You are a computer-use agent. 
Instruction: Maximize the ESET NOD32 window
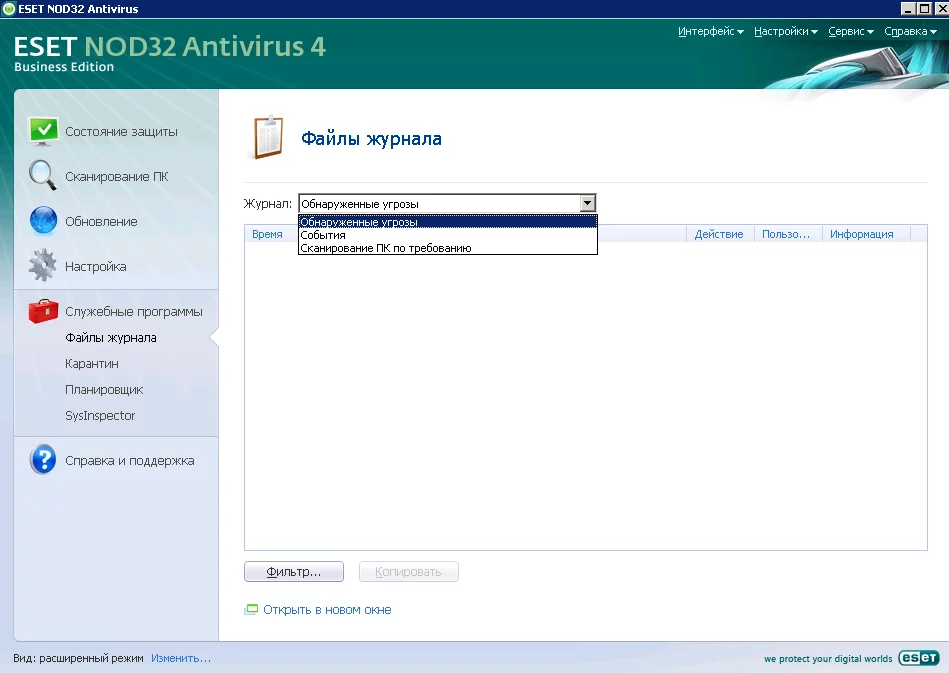tap(924, 8)
